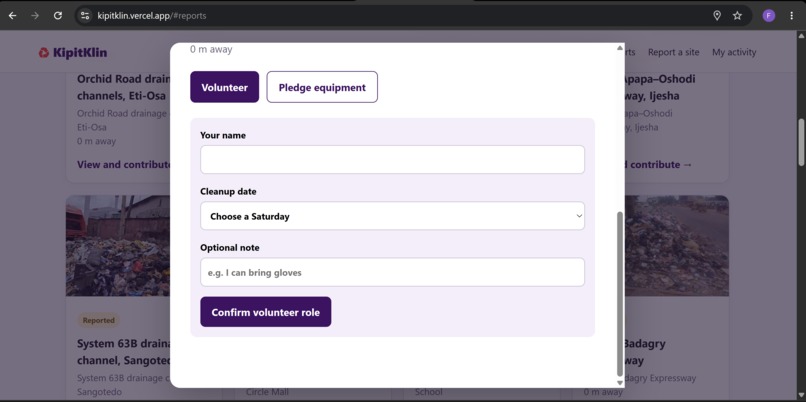Image resolution: width=806 pixels, height=402 pixels.
Task: Open the Chrome three-dot menu
Action: click(x=791, y=15)
